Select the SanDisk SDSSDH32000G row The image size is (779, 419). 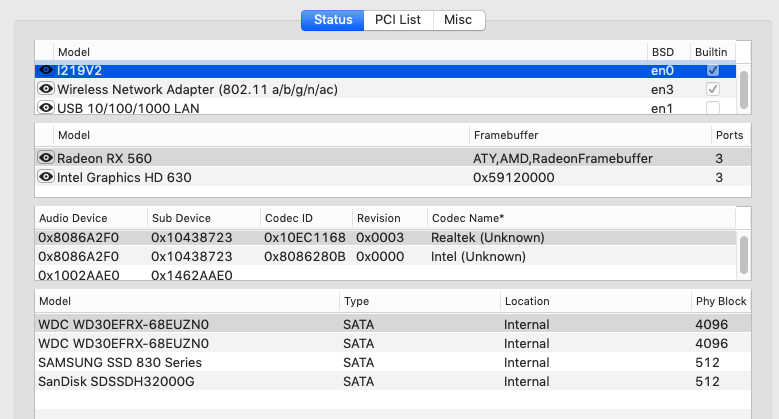coord(392,381)
